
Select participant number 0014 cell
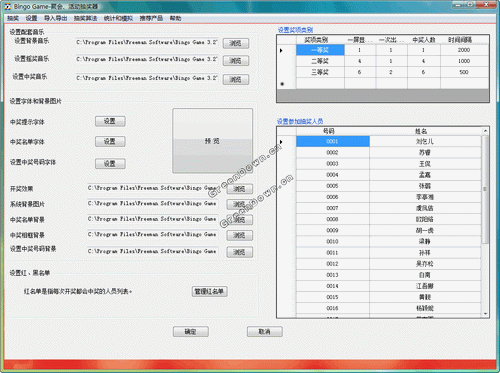333,286
